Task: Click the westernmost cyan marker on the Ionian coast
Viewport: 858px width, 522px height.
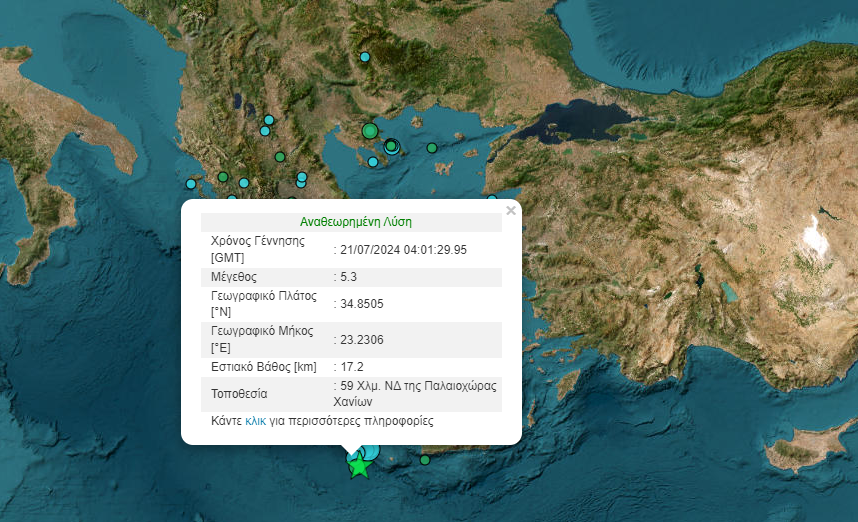Action: (191, 184)
